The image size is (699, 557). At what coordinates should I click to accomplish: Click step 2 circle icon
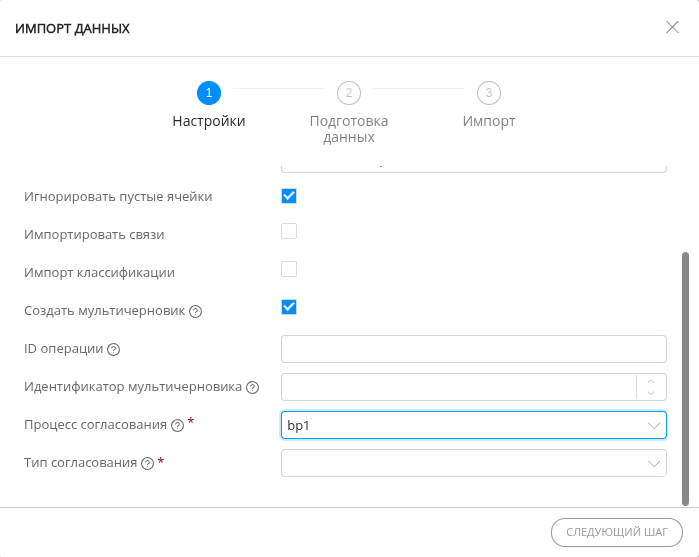point(348,93)
